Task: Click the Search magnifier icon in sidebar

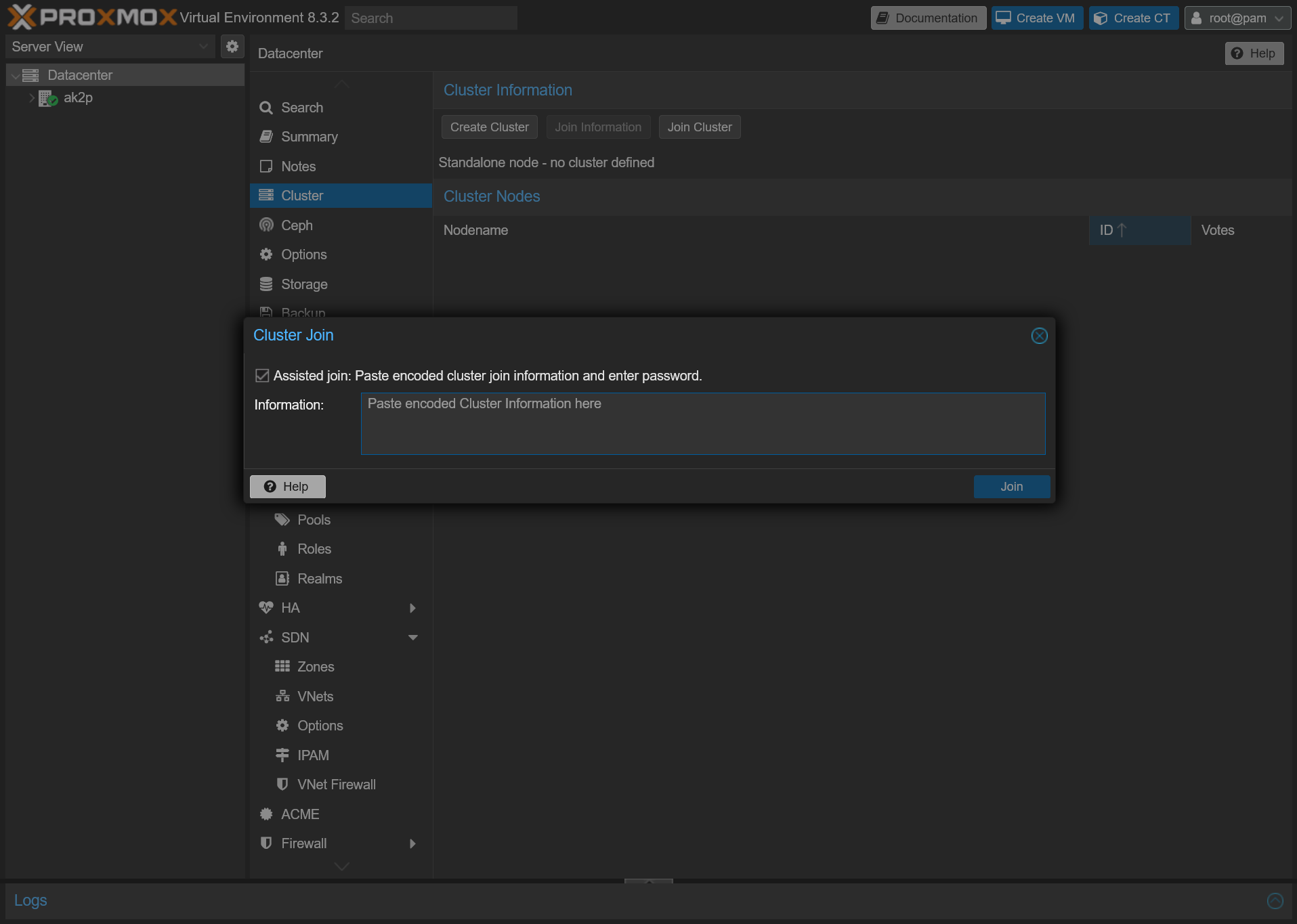Action: pos(266,108)
